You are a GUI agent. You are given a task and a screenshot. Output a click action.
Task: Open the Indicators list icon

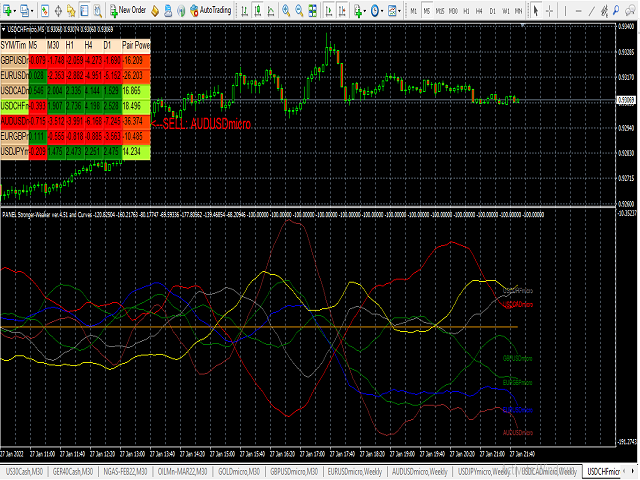coord(358,11)
